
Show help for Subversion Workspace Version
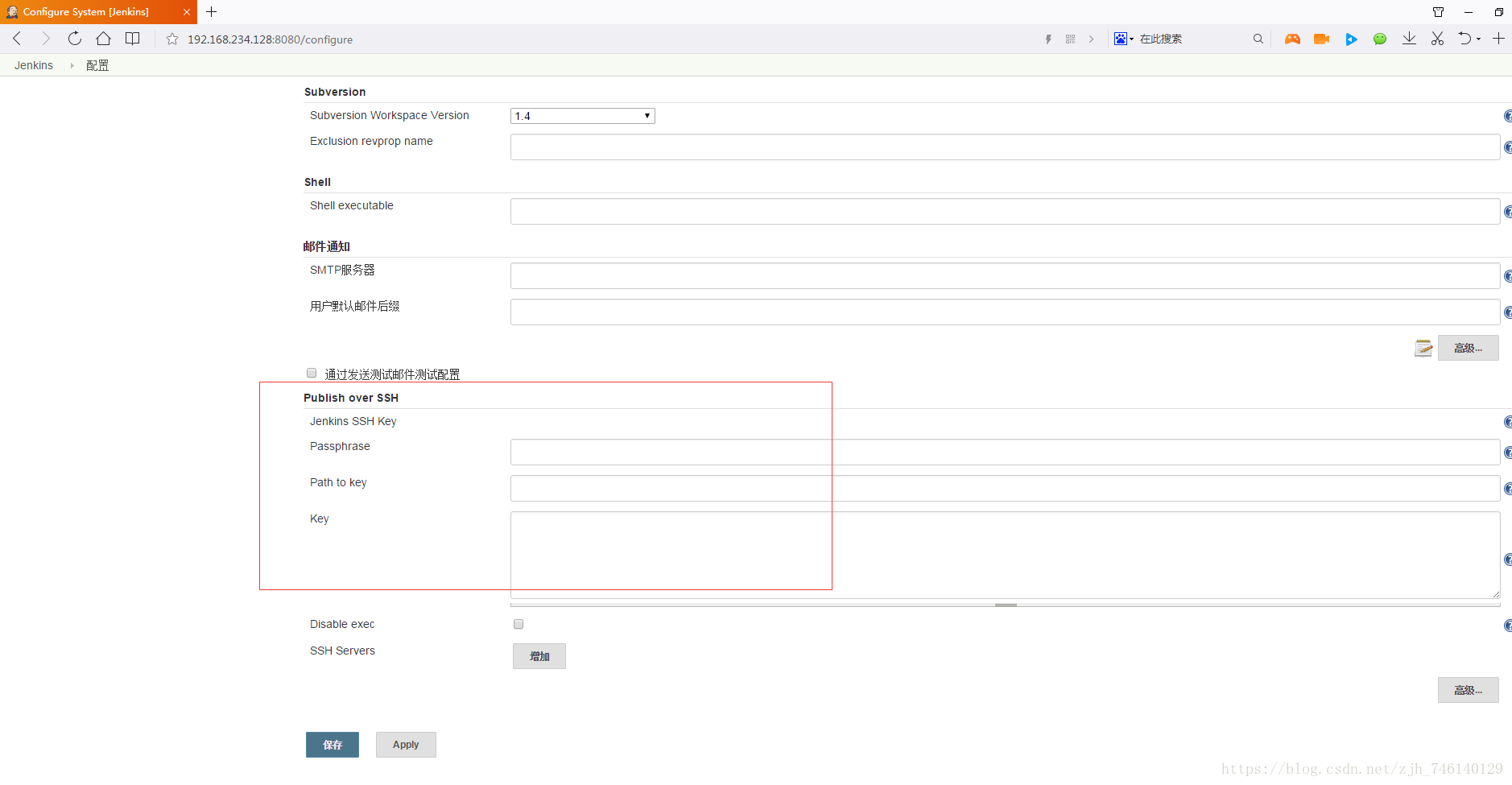[x=1507, y=116]
